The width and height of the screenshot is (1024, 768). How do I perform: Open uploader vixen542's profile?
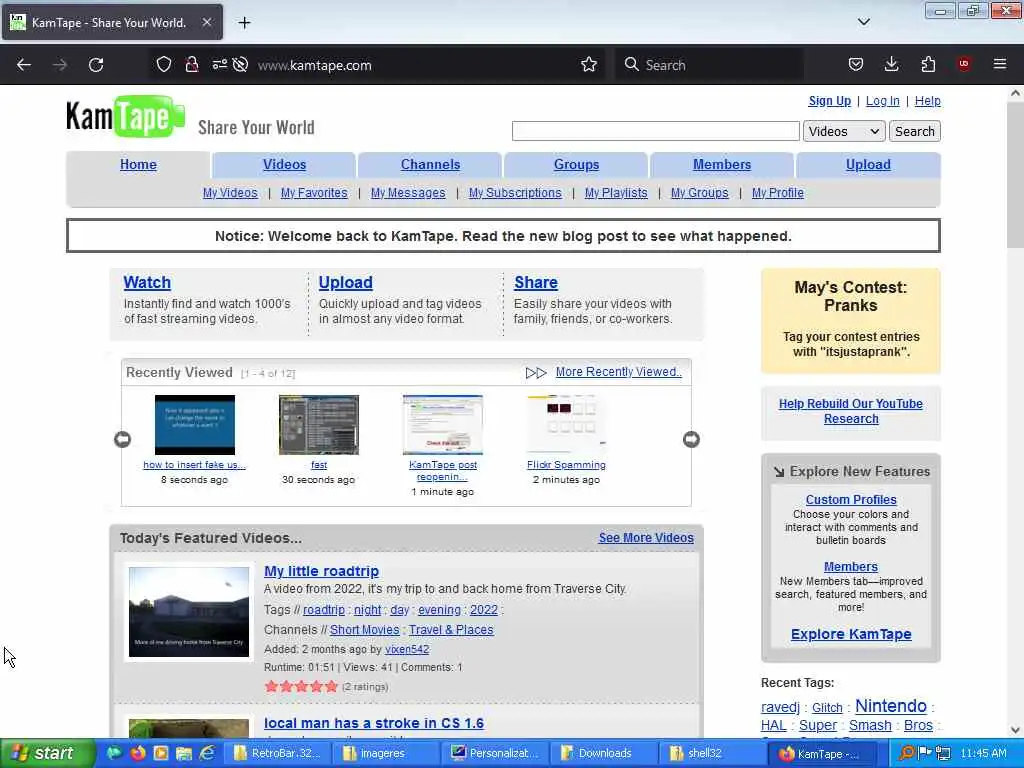pos(407,649)
